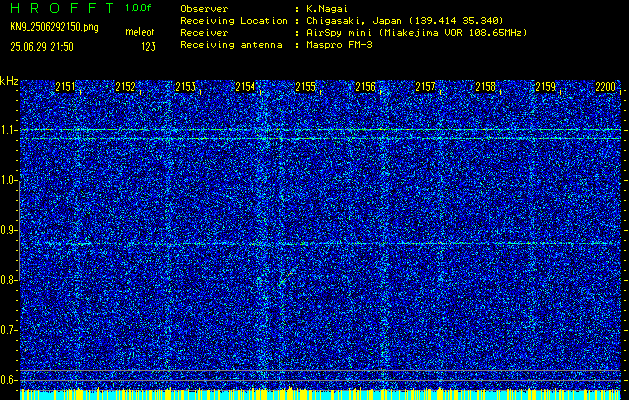
Task: Click time marker 2158
Action: (485, 87)
